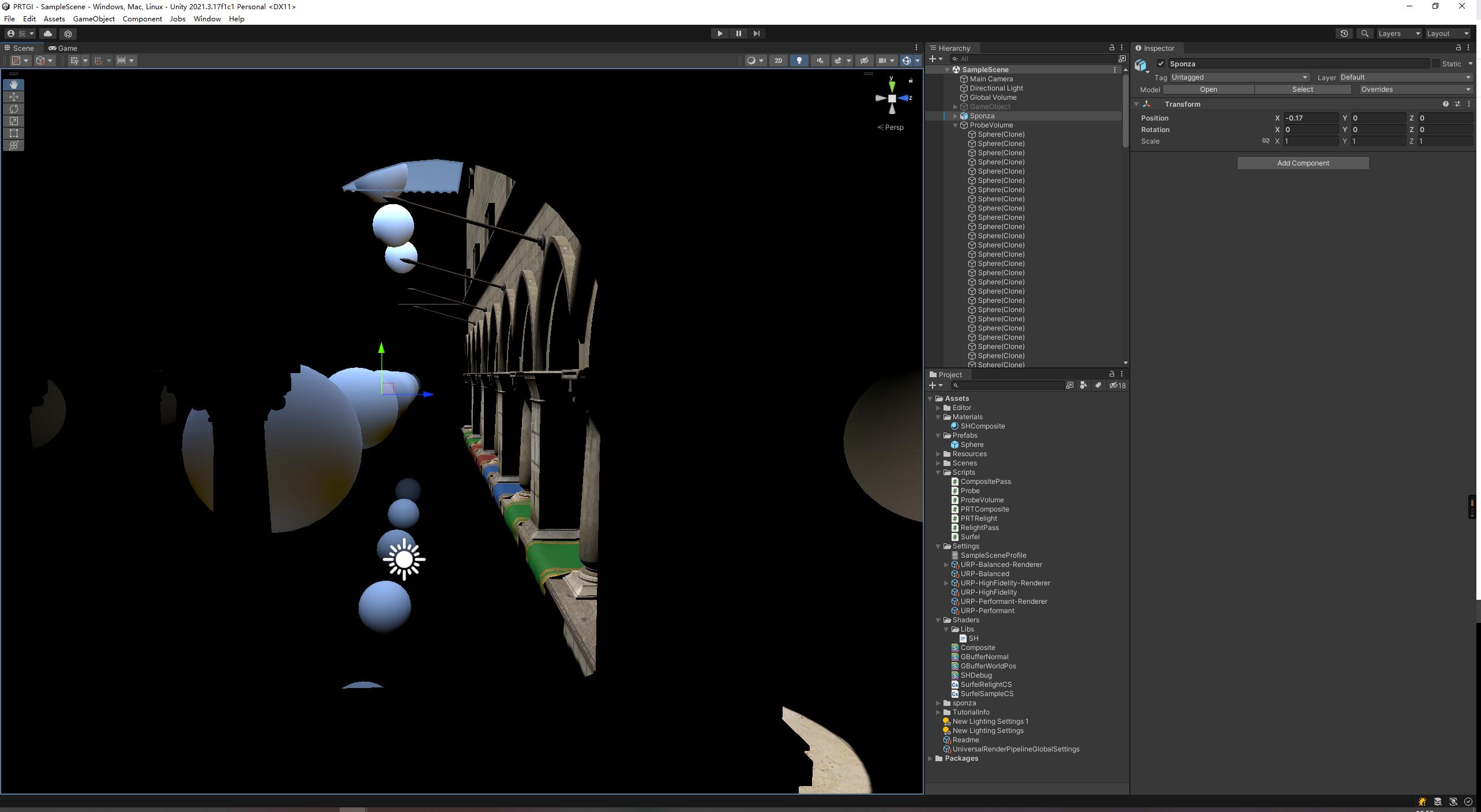Viewport: 1481px width, 812px height.
Task: Open Transform component preset selector
Action: click(1457, 104)
